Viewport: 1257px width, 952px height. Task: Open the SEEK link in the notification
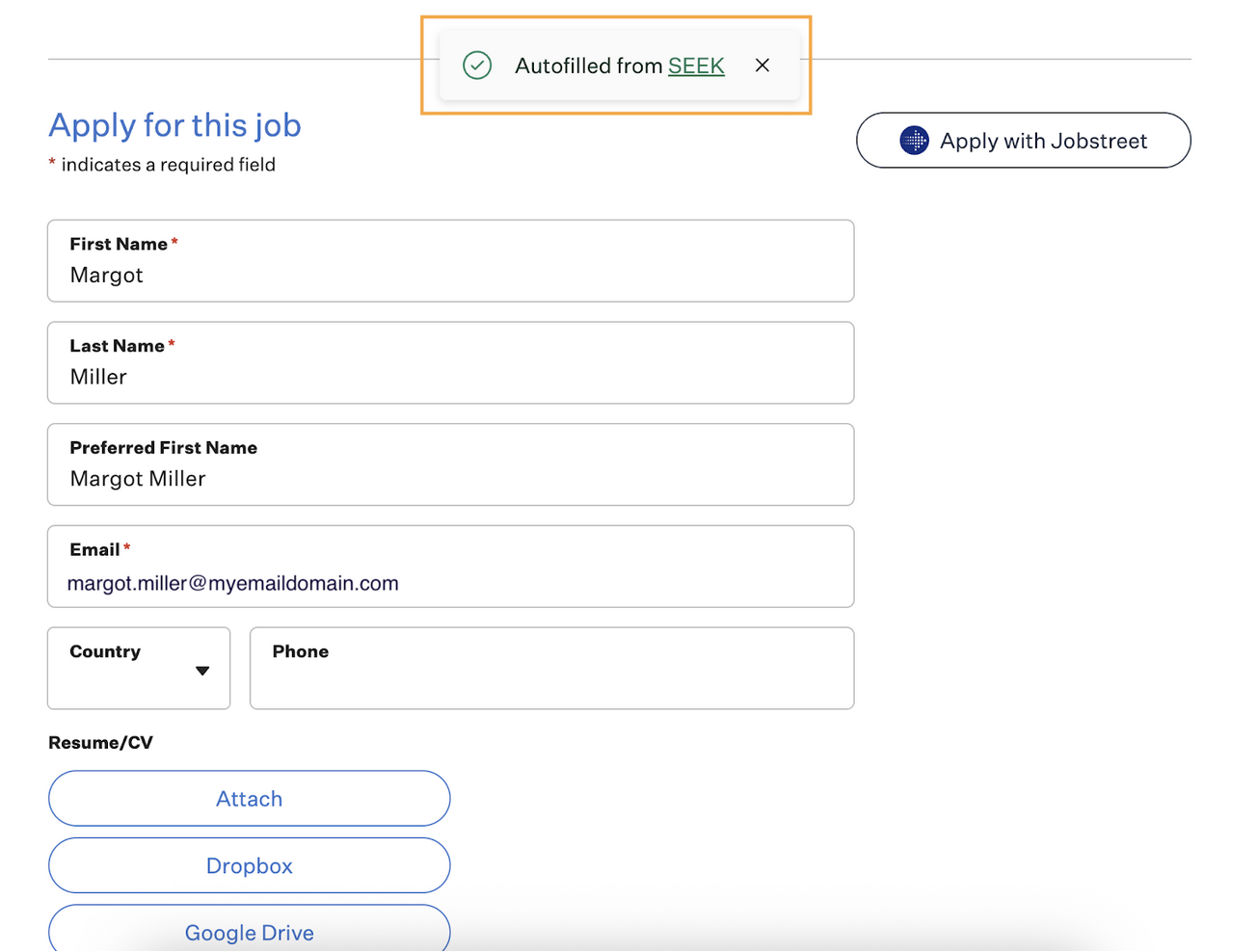[696, 66]
